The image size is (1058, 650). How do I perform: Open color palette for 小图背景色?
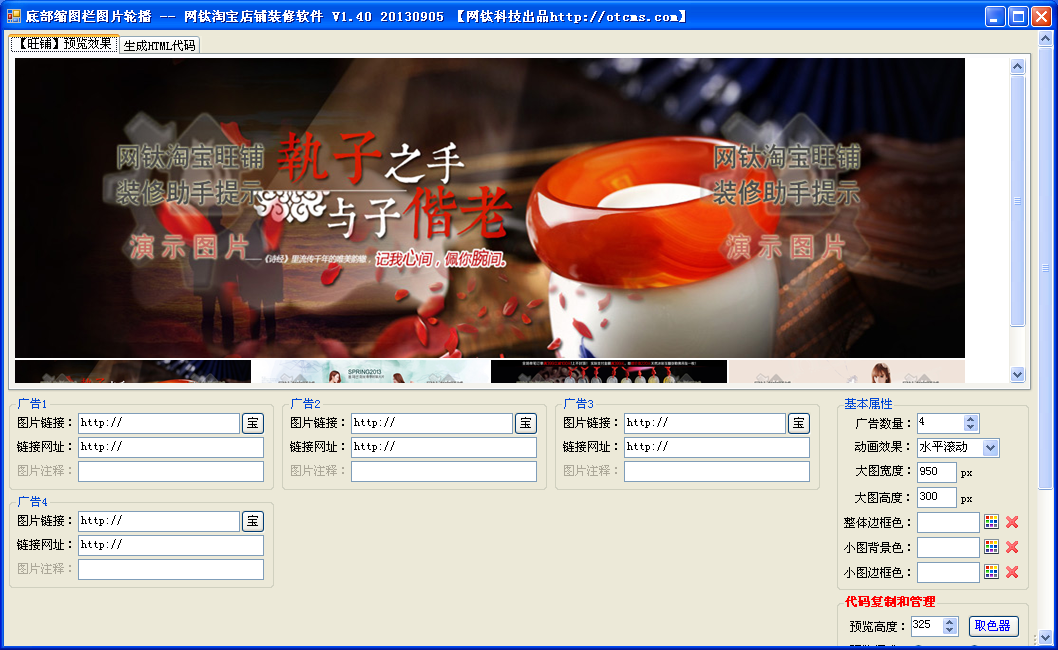pyautogui.click(x=991, y=547)
